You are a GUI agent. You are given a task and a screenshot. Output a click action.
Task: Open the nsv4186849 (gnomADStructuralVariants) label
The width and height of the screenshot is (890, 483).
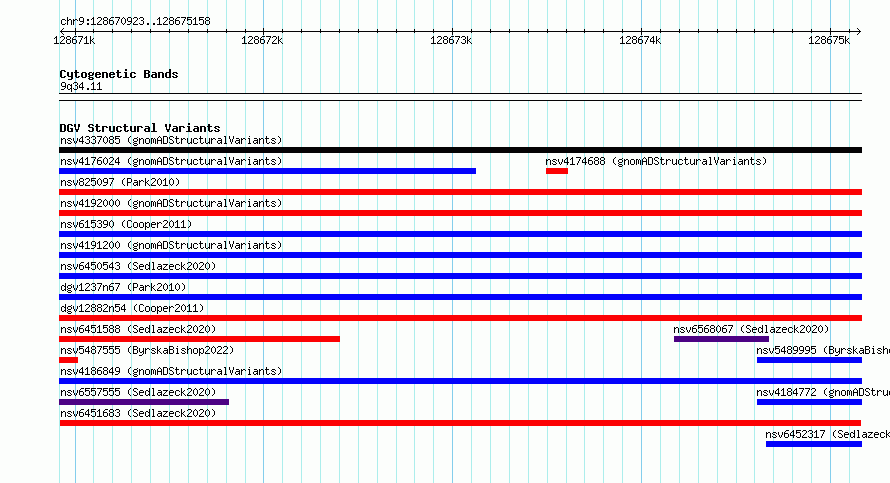(171, 371)
